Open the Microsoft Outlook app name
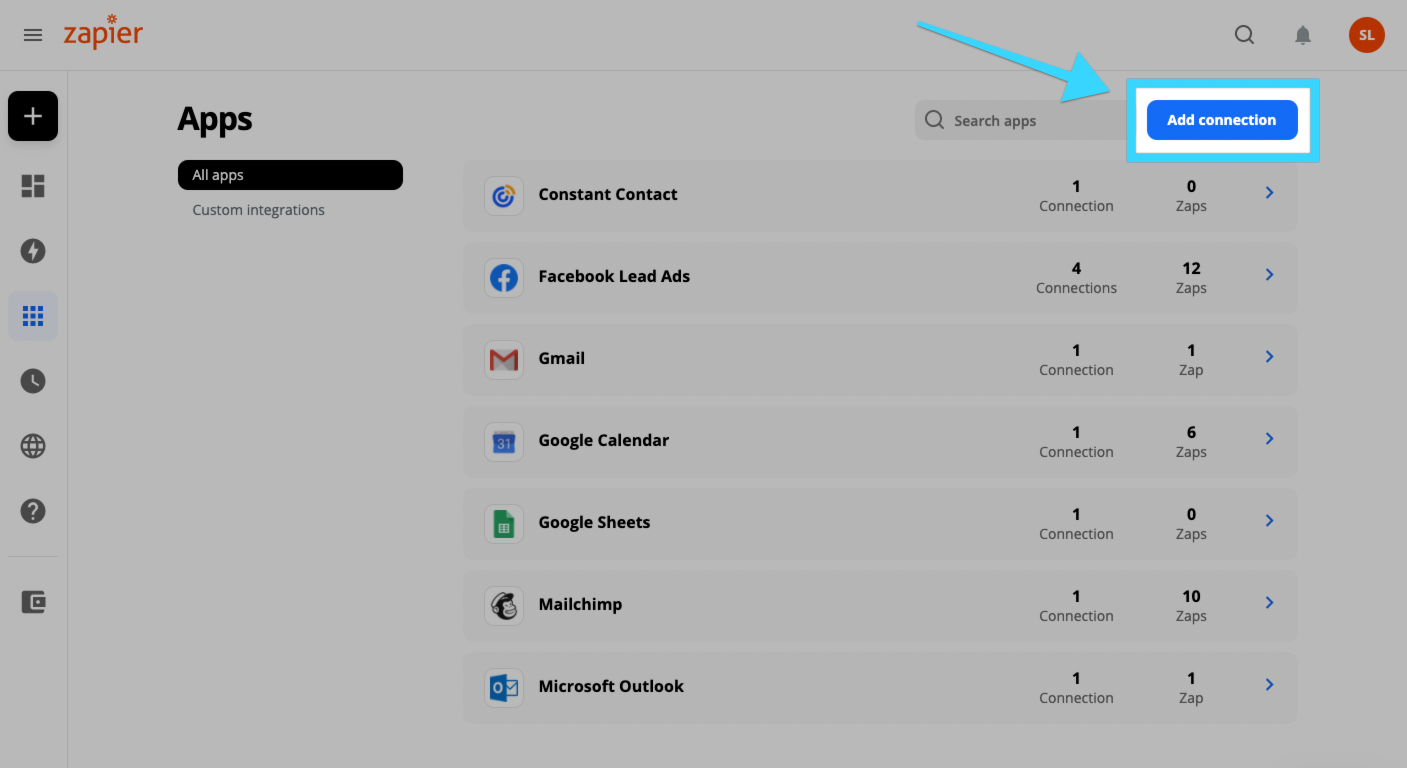This screenshot has width=1407, height=768. tap(611, 686)
